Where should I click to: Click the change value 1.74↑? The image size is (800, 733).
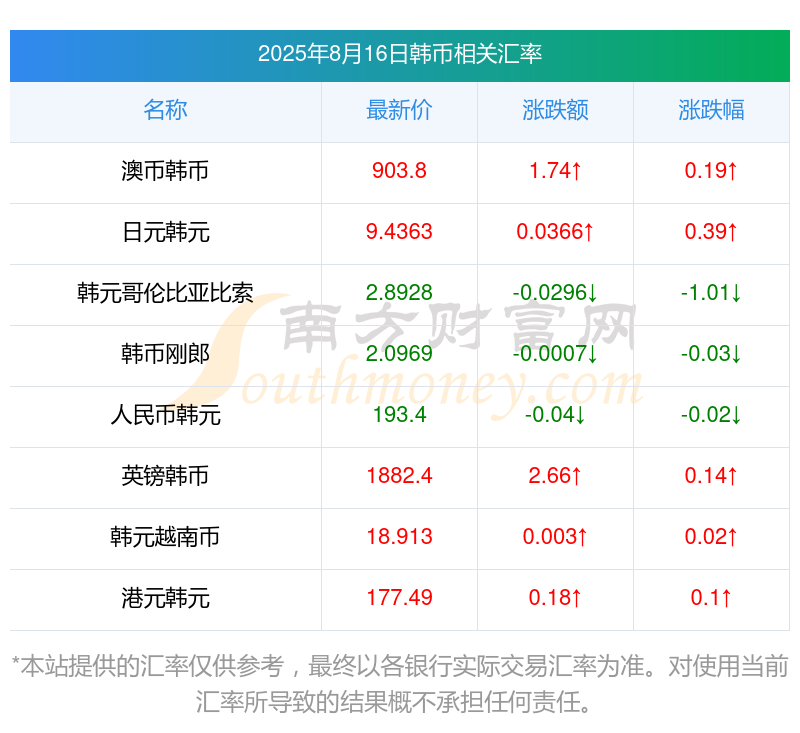pos(555,171)
